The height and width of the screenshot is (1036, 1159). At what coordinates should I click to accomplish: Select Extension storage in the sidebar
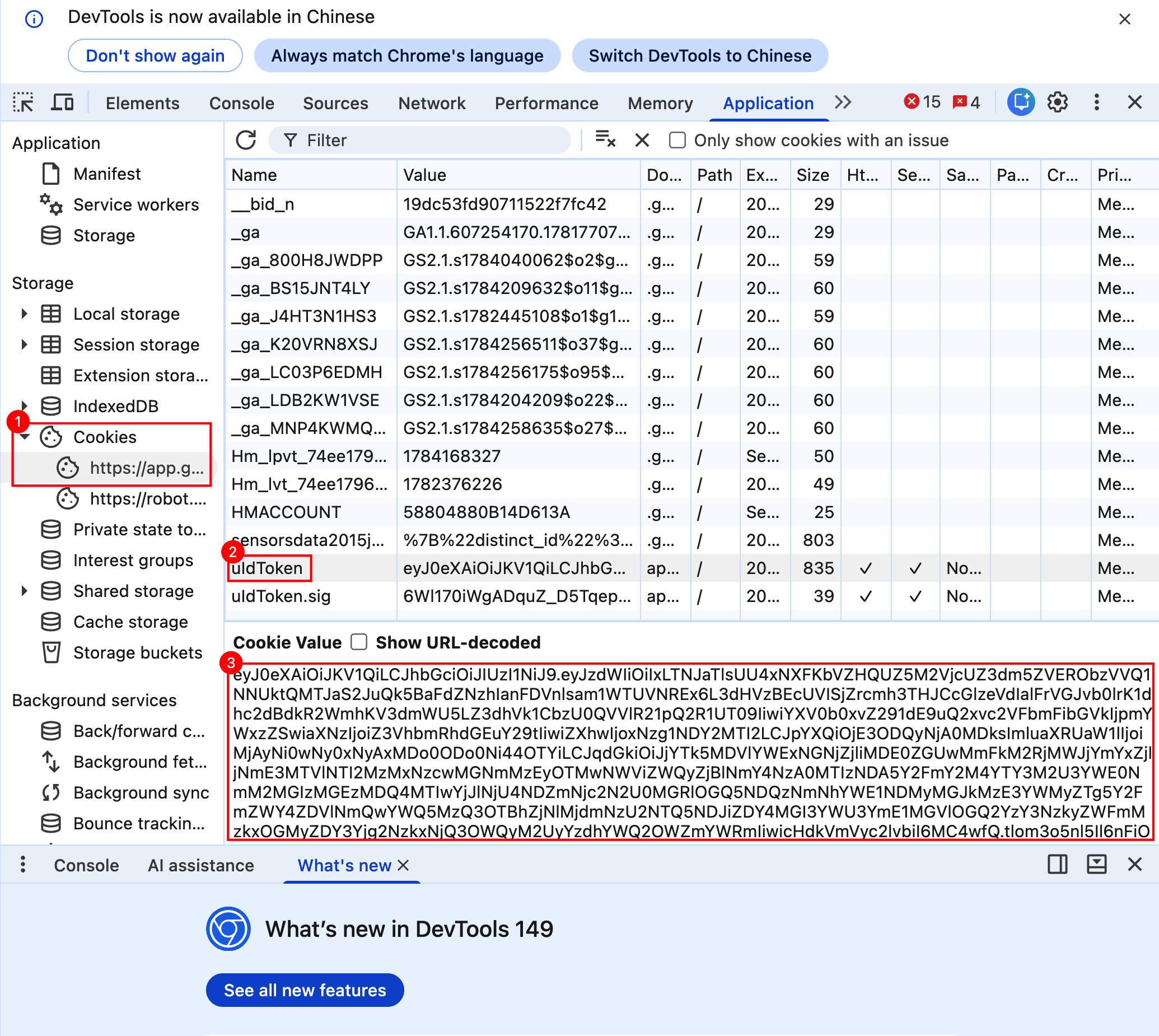[x=140, y=375]
